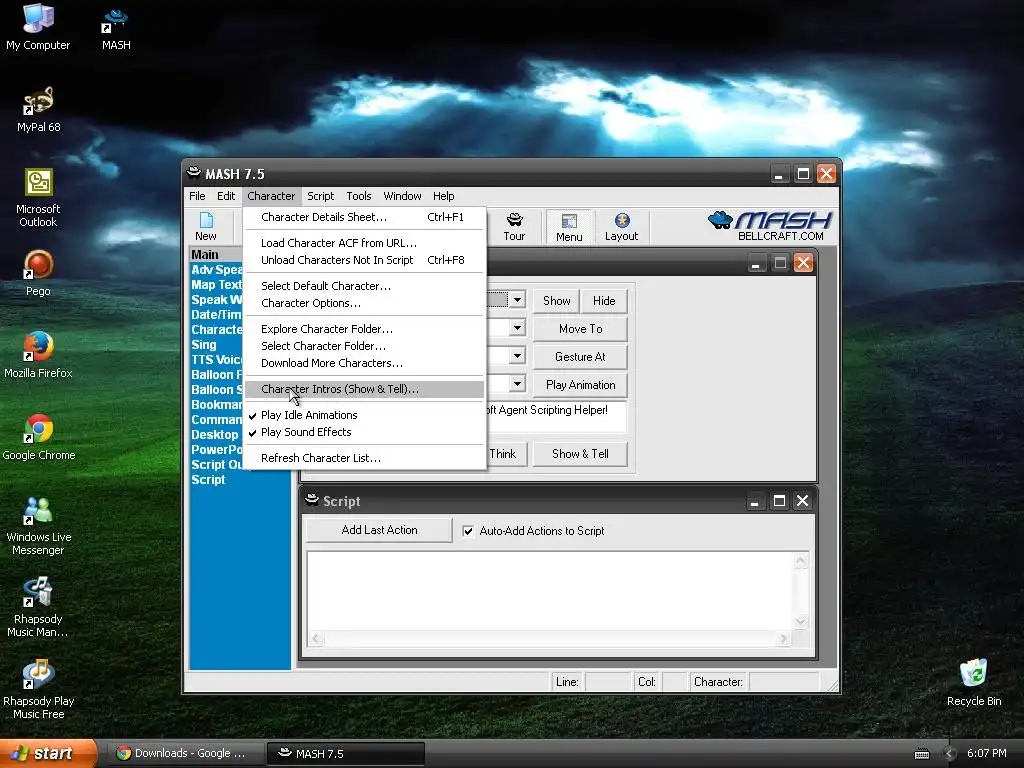Viewport: 1024px width, 768px height.
Task: Open the dropdown next to Show button
Action: [x=517, y=300]
